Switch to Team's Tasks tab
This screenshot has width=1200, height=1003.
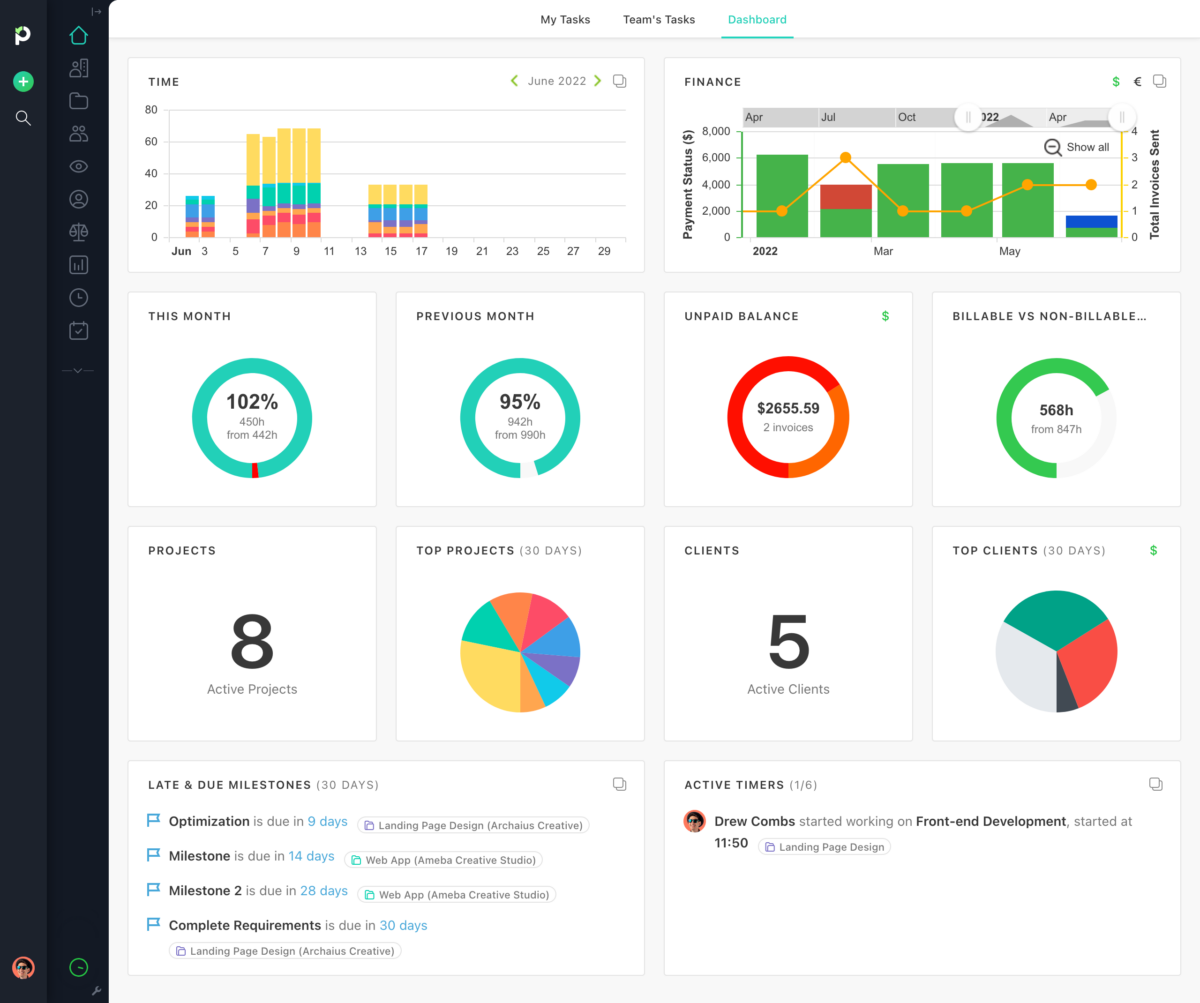click(659, 20)
